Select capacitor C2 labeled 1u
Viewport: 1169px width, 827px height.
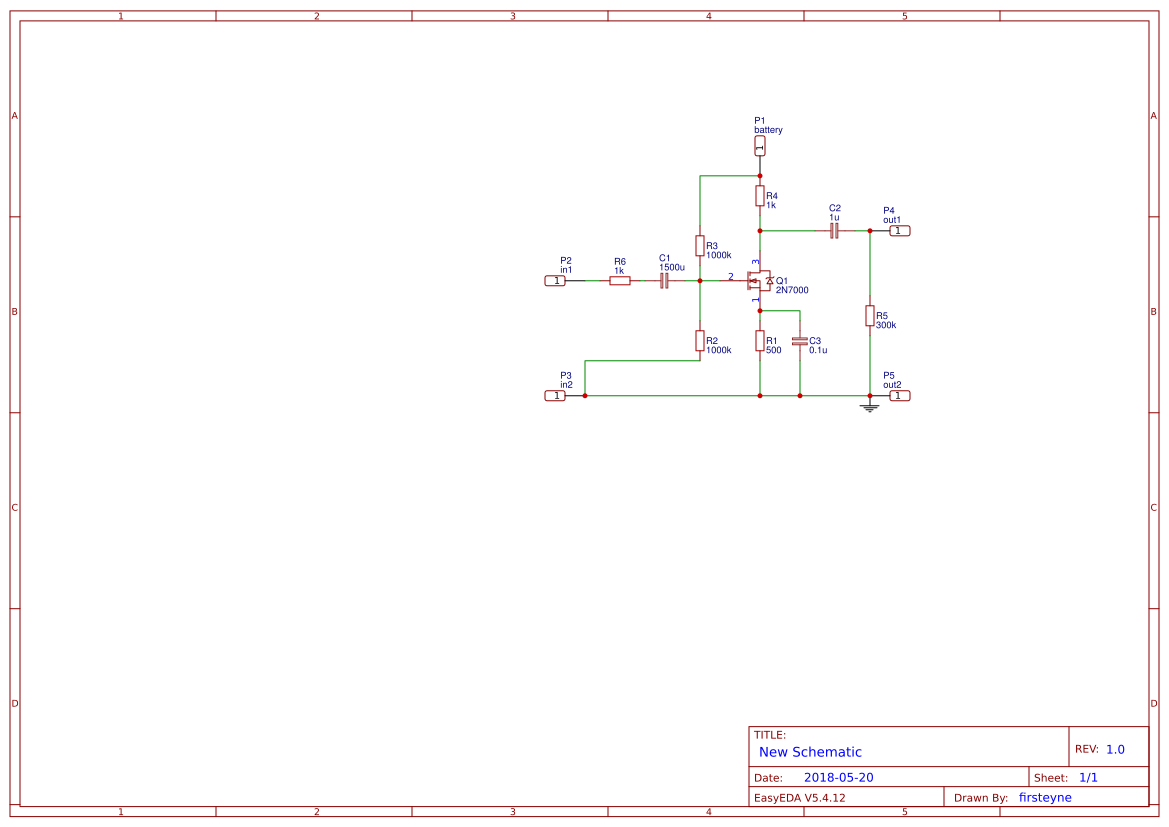833,230
